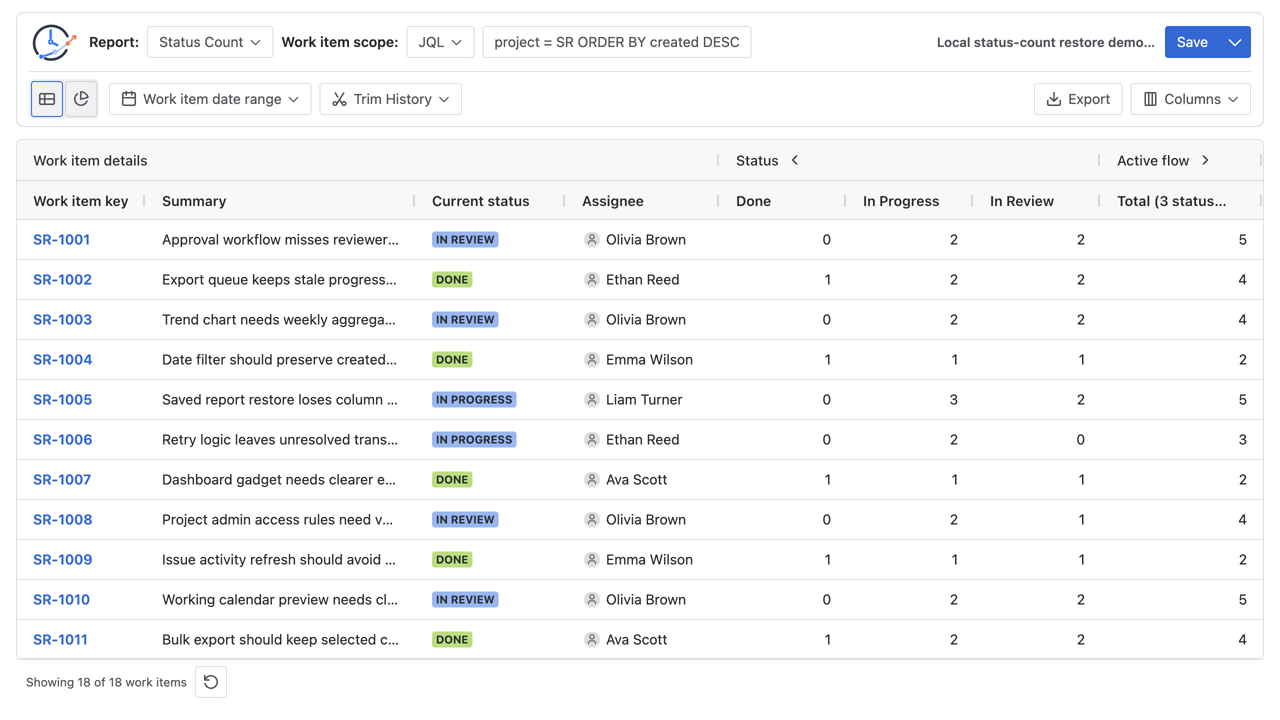This screenshot has height=720, width=1280.
Task: Click assignee avatar icon in SR-1001 row
Action: point(592,239)
